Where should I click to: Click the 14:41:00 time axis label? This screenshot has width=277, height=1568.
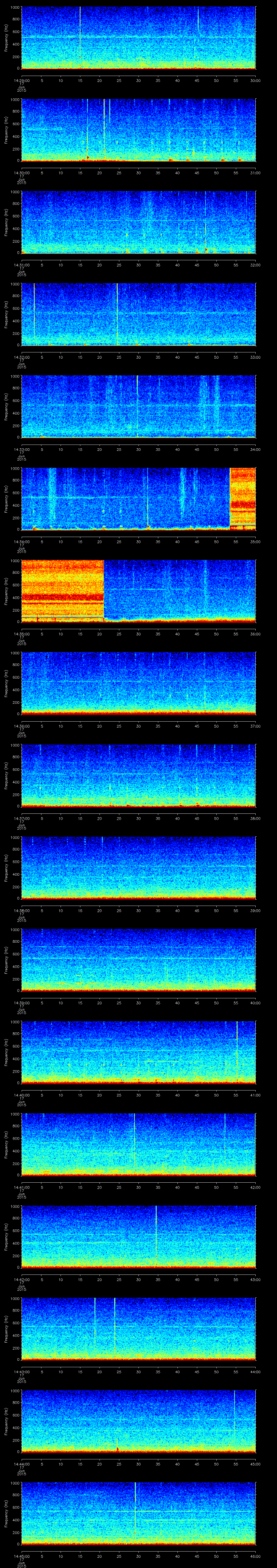21,1187
